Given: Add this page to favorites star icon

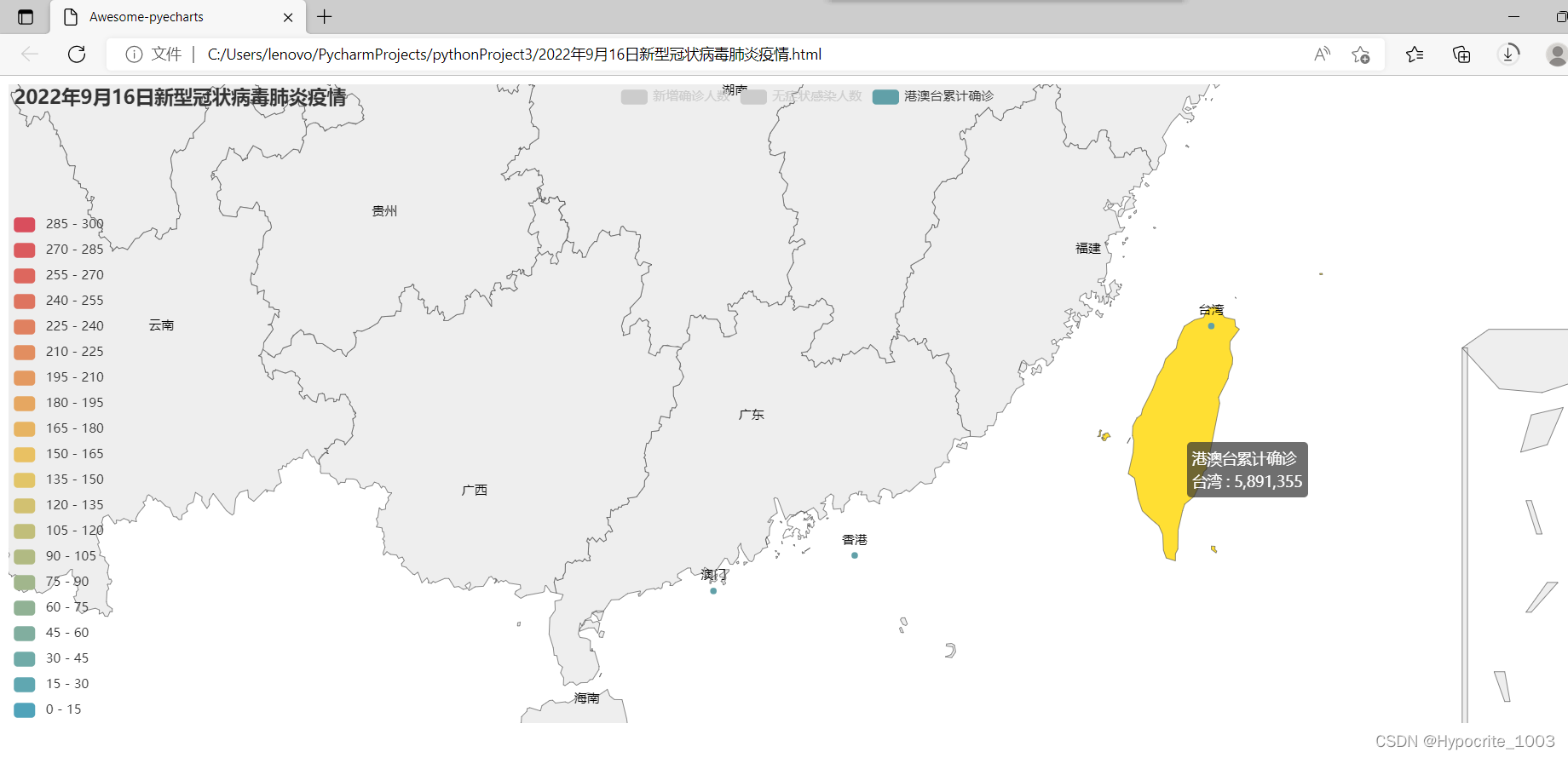Looking at the screenshot, I should [1361, 55].
